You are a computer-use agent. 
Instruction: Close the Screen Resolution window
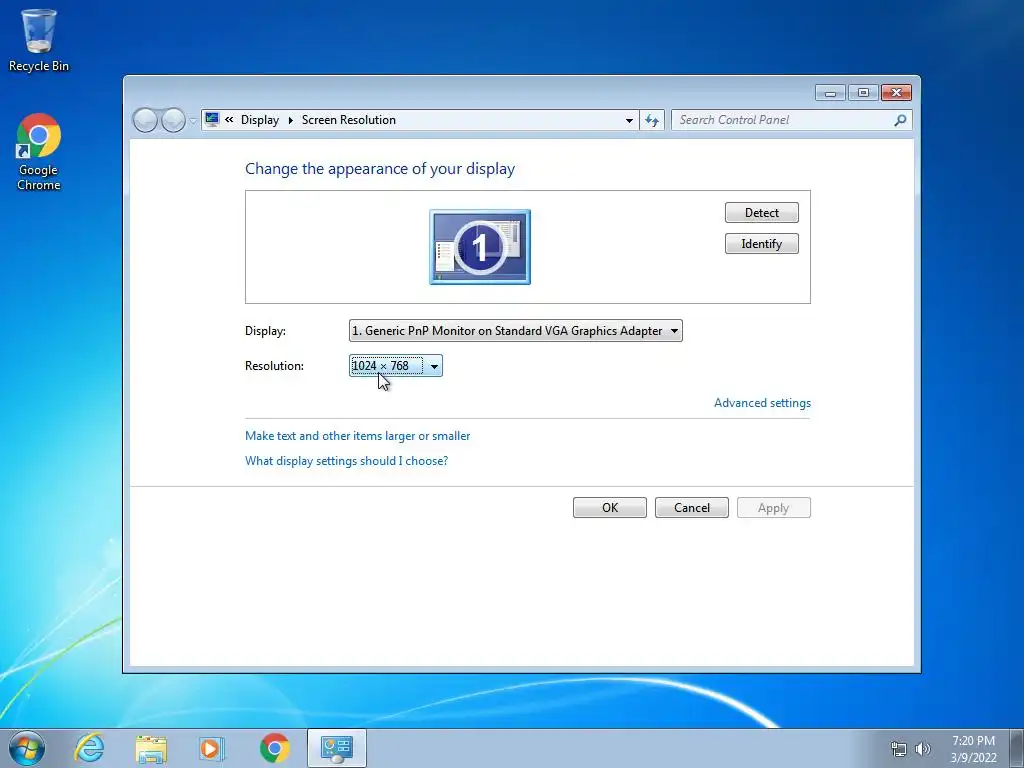point(896,93)
